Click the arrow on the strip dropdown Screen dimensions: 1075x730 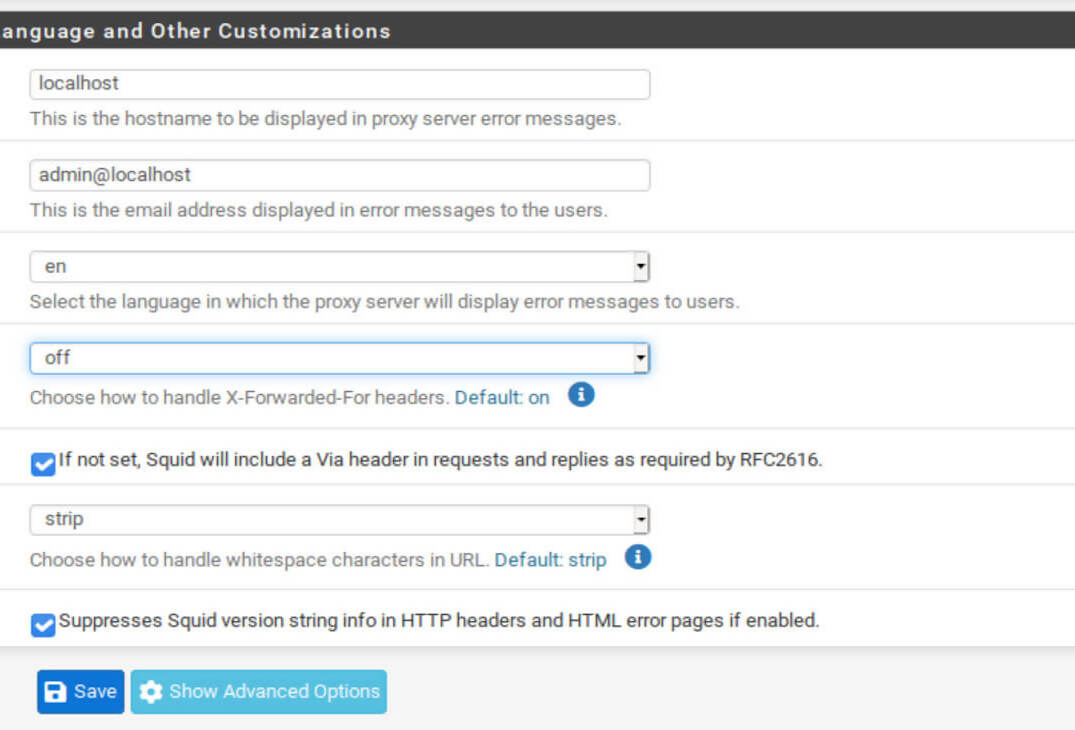[x=641, y=520]
